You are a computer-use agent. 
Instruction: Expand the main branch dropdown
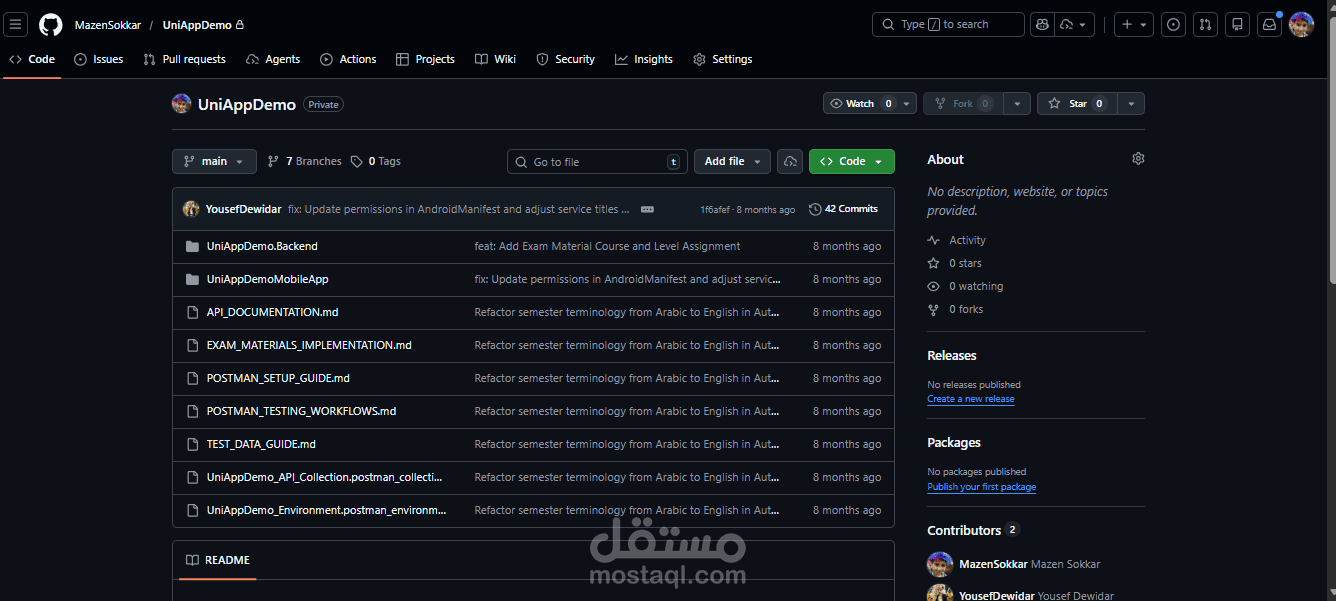coord(214,161)
